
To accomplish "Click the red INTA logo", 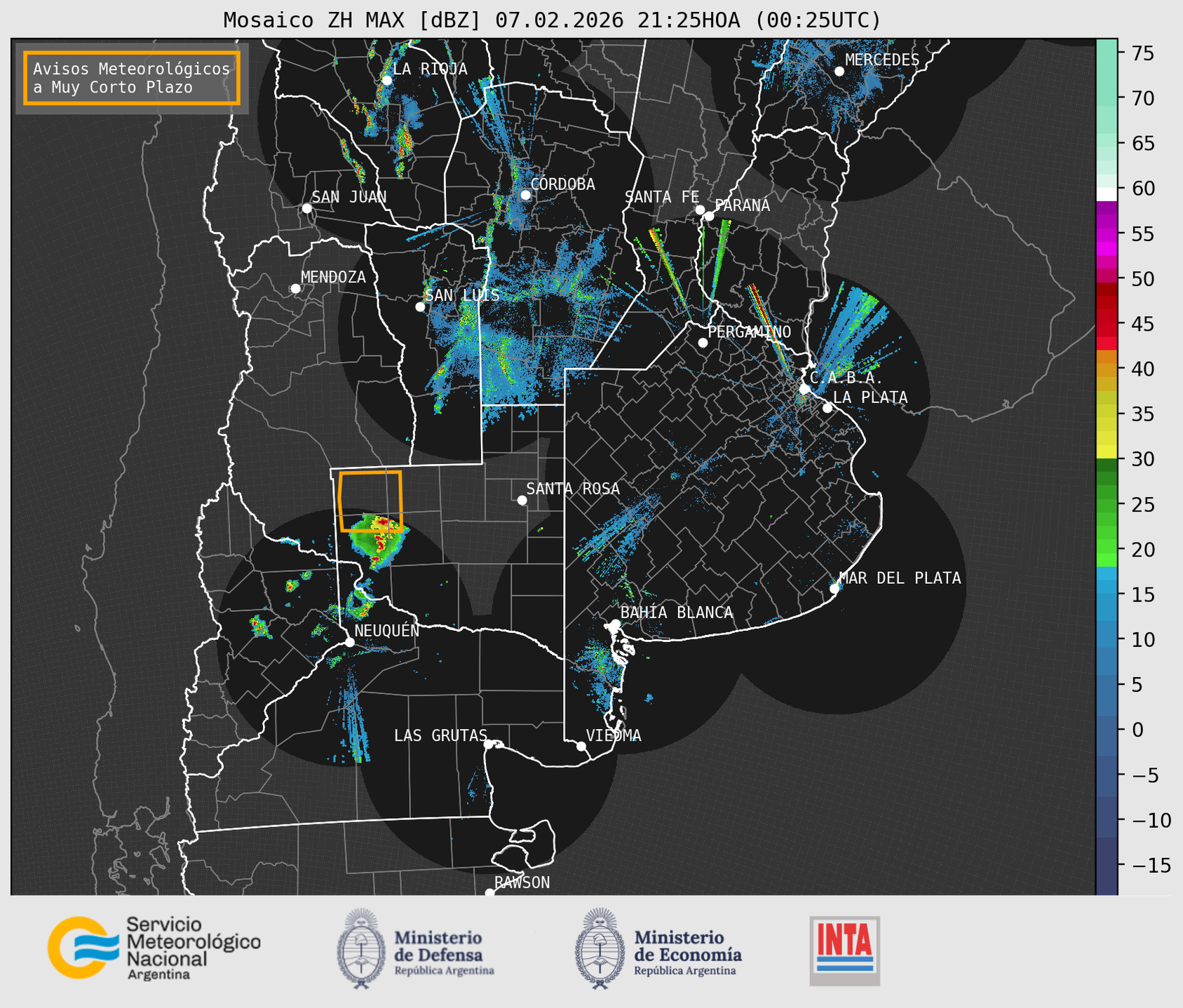I will tap(844, 950).
